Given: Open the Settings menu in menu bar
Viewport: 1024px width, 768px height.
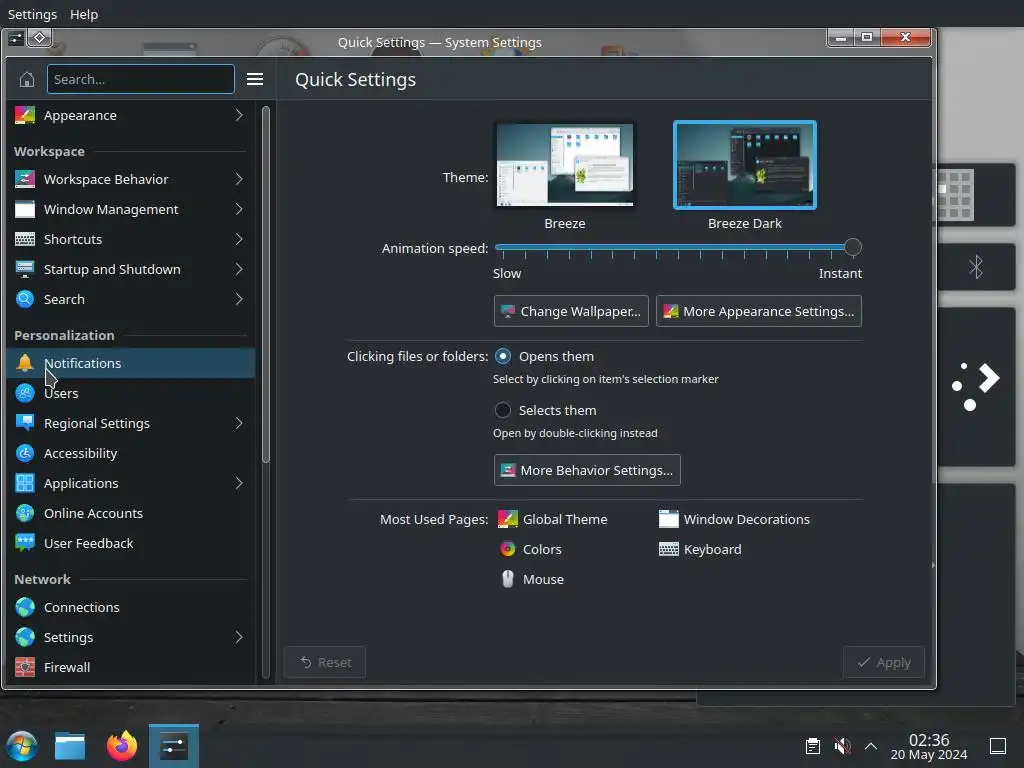Looking at the screenshot, I should tap(32, 14).
